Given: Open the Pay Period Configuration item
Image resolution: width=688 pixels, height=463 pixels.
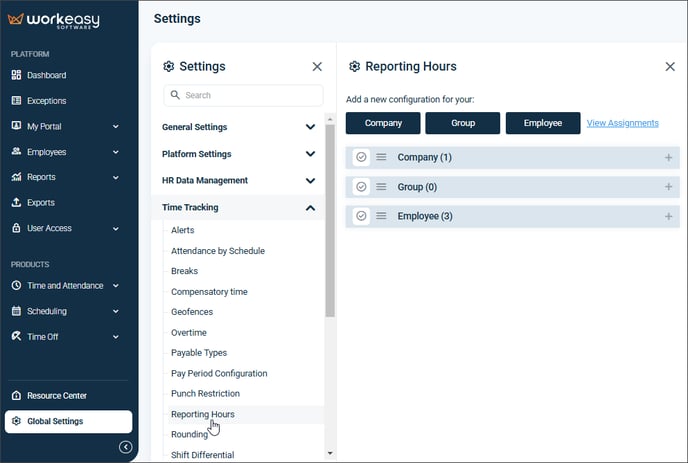Looking at the screenshot, I should [219, 373].
